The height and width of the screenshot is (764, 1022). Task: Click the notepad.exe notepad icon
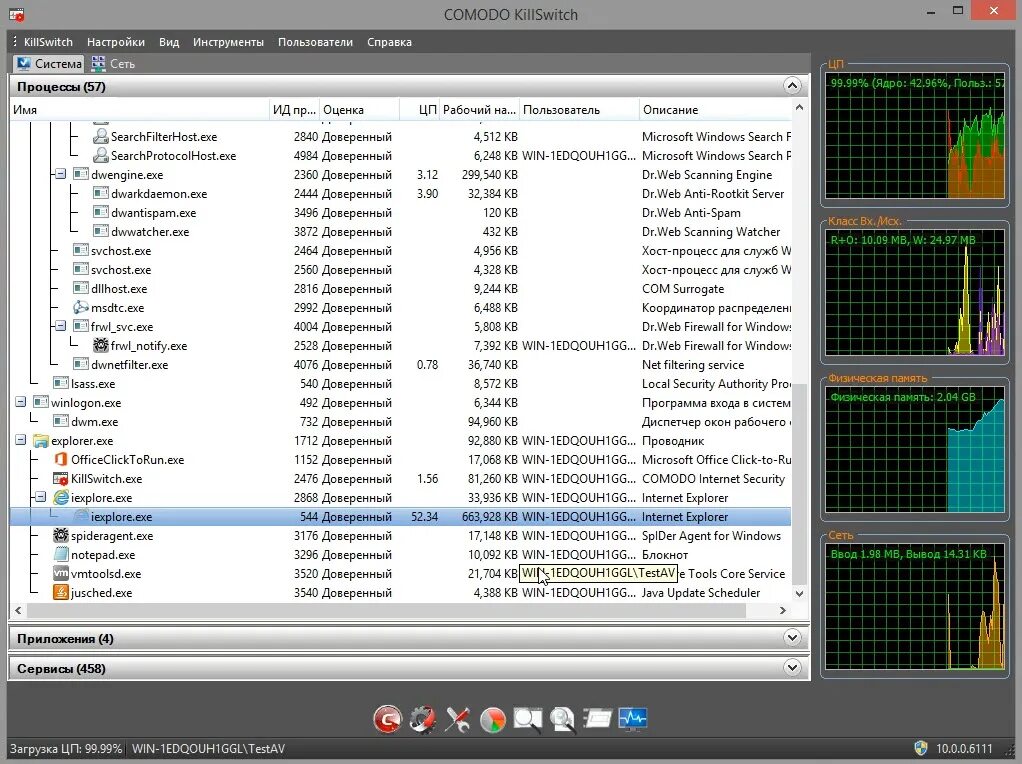click(61, 555)
